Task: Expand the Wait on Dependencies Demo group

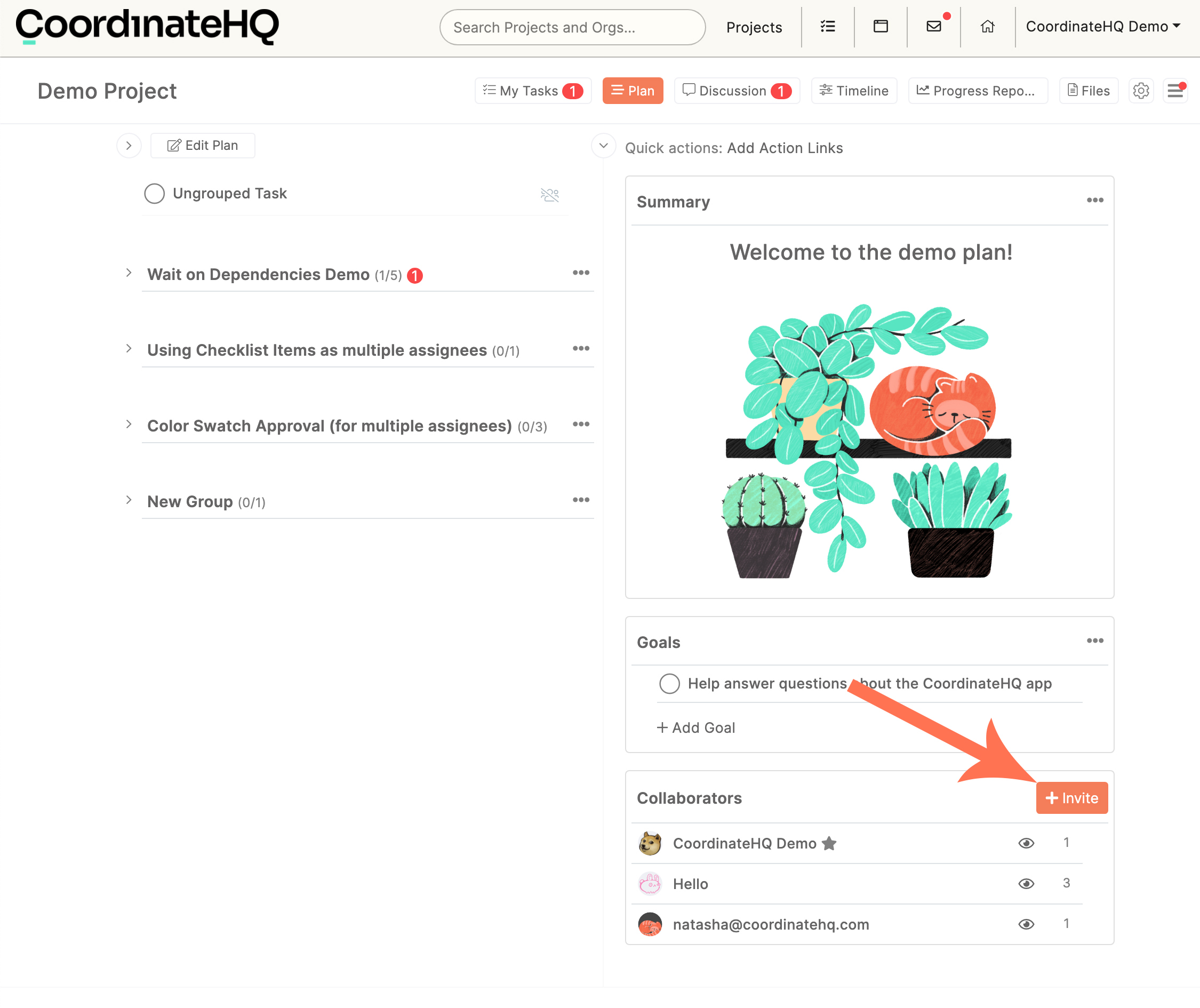Action: tap(129, 273)
